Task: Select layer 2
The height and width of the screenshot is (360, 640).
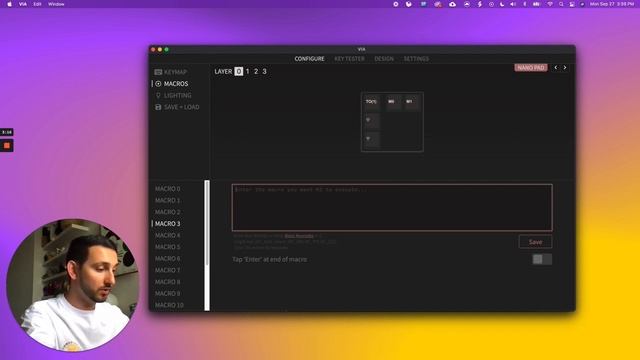Action: (256, 71)
